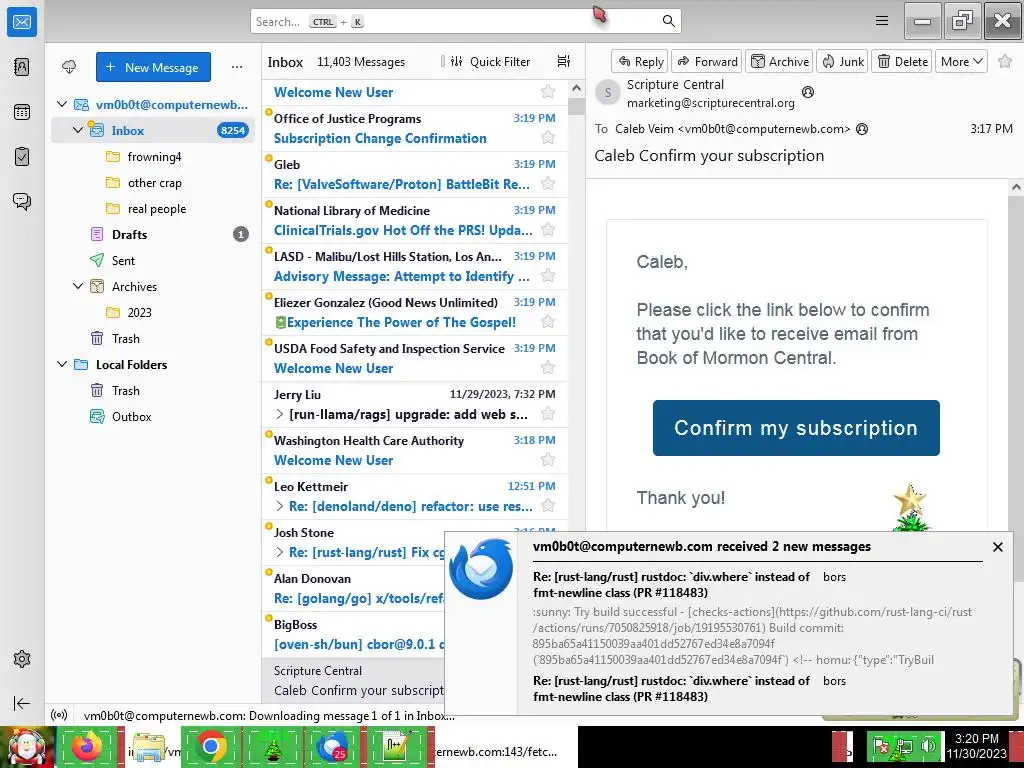Star the LASD Advisory message
Screen dimensions: 1024x768
coord(548,276)
